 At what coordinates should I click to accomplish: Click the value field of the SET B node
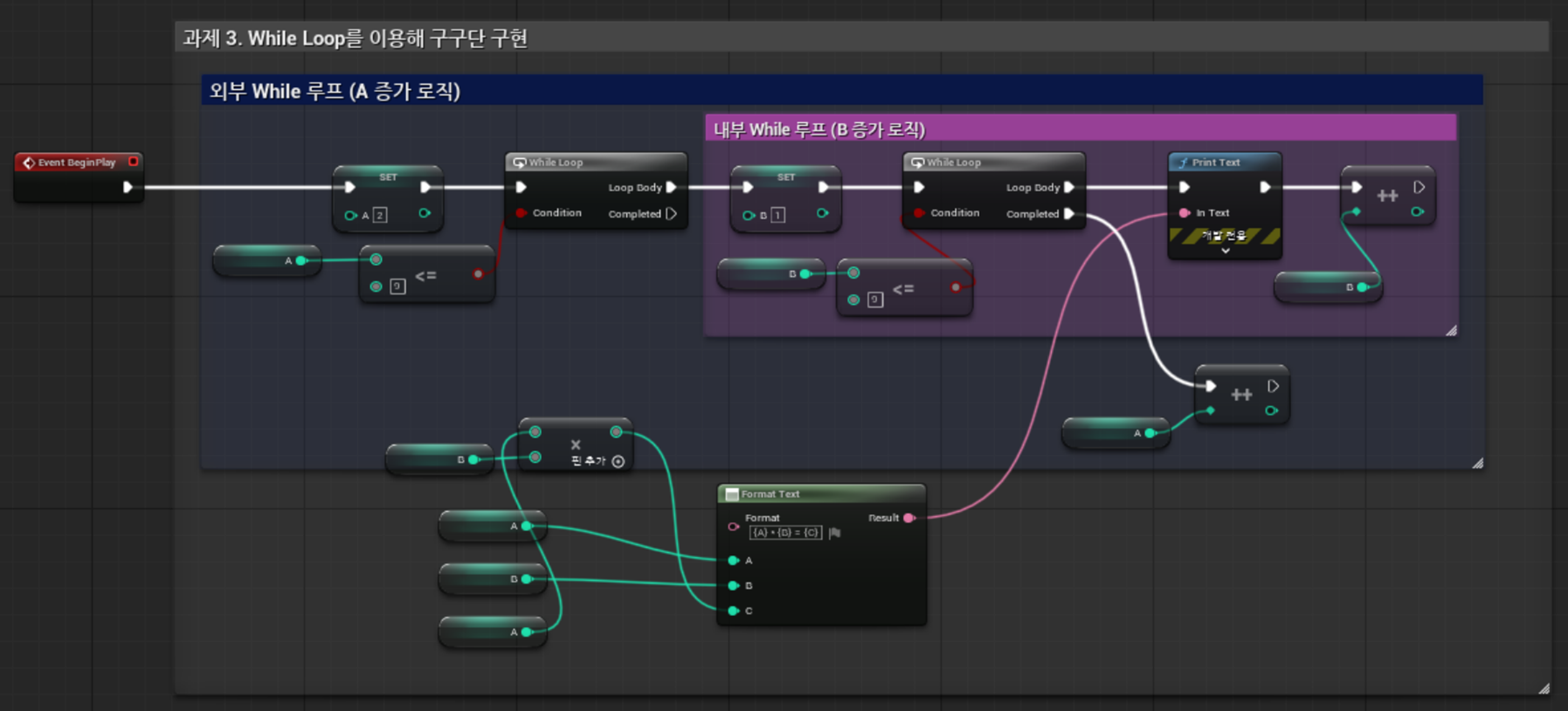click(777, 215)
